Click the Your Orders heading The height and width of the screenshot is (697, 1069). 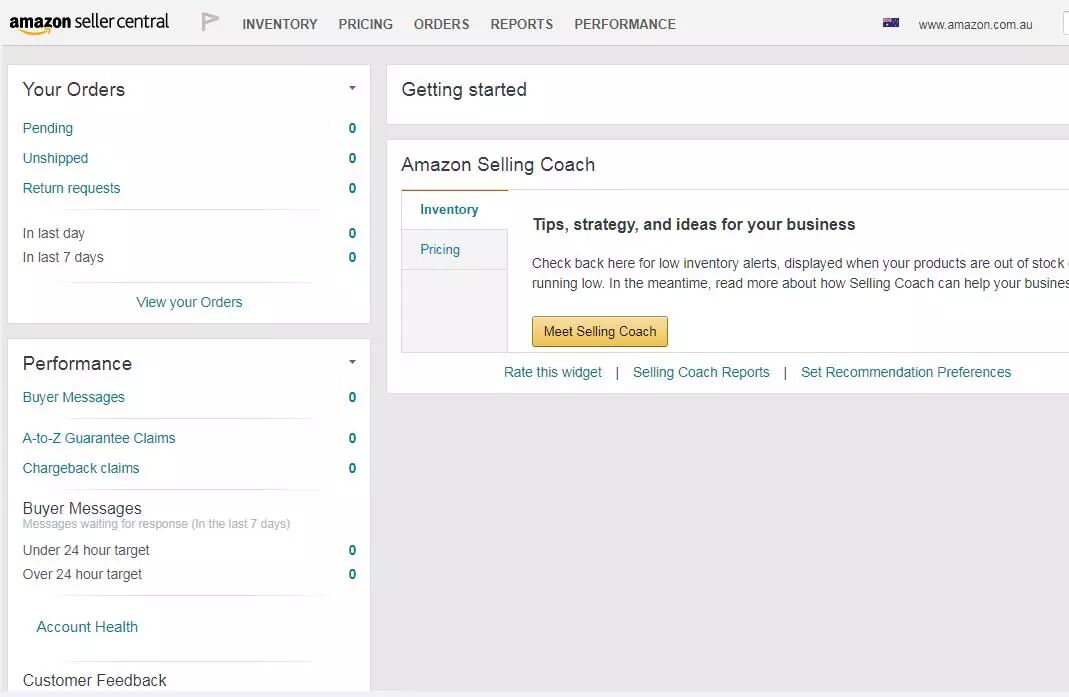click(74, 89)
